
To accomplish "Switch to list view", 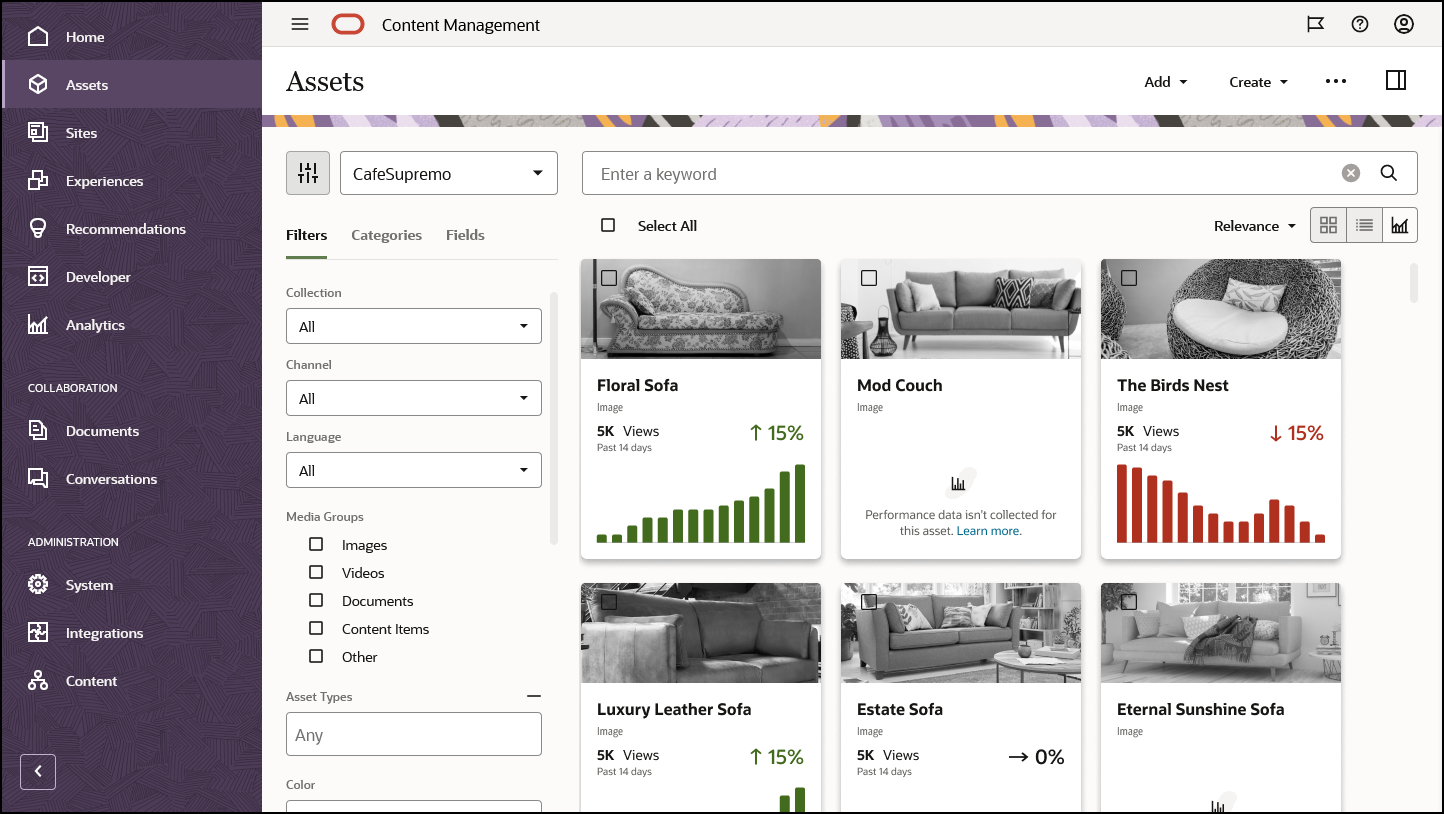I will pyautogui.click(x=1365, y=226).
